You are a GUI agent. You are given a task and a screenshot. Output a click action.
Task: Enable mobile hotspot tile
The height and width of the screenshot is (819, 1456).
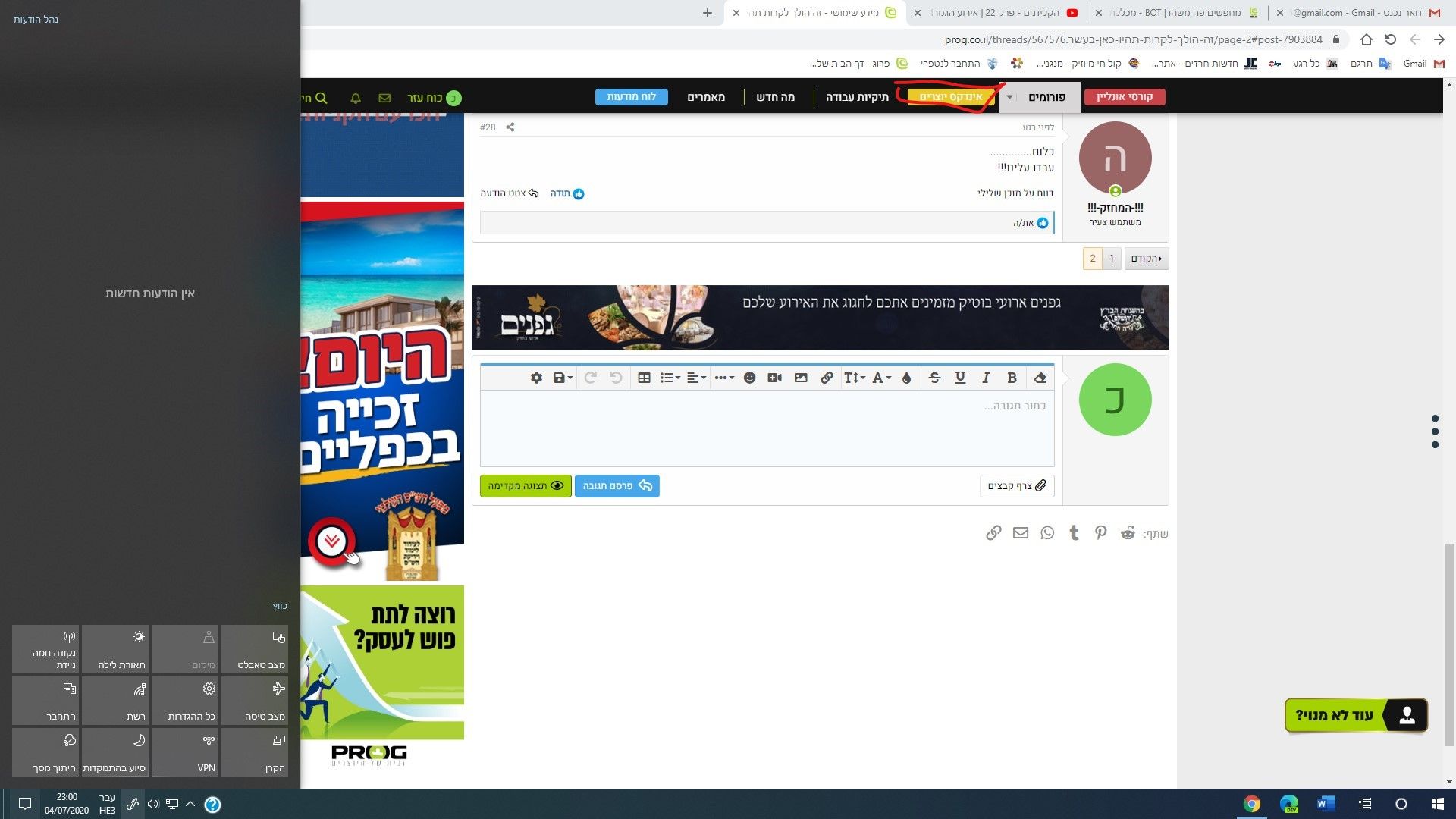pos(45,649)
